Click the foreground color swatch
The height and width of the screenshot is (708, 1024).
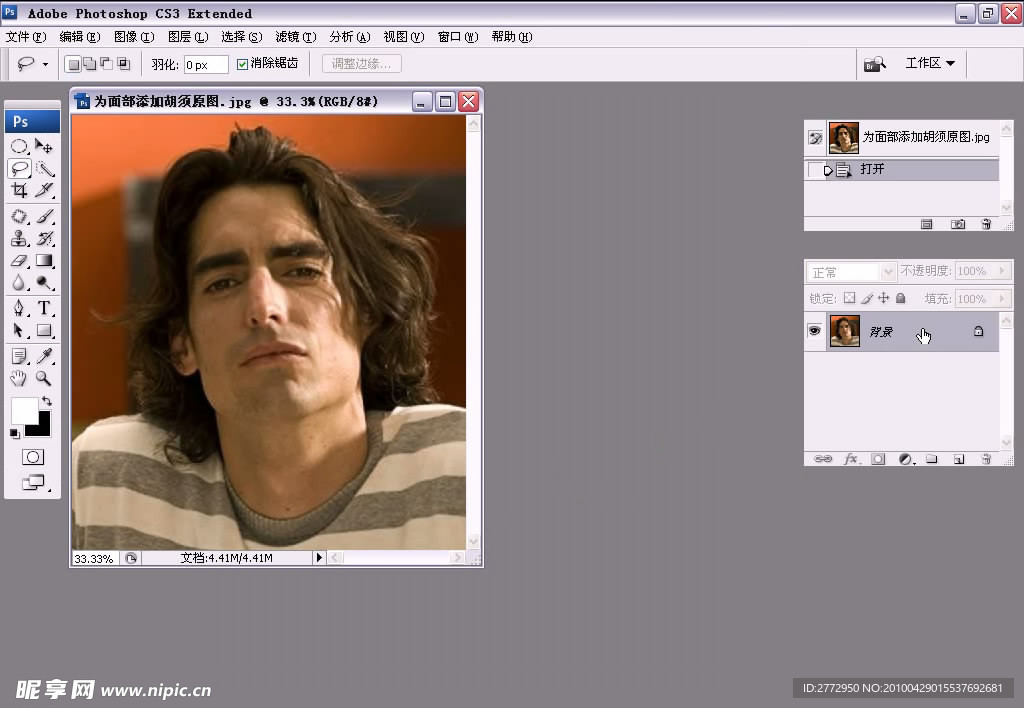24,410
